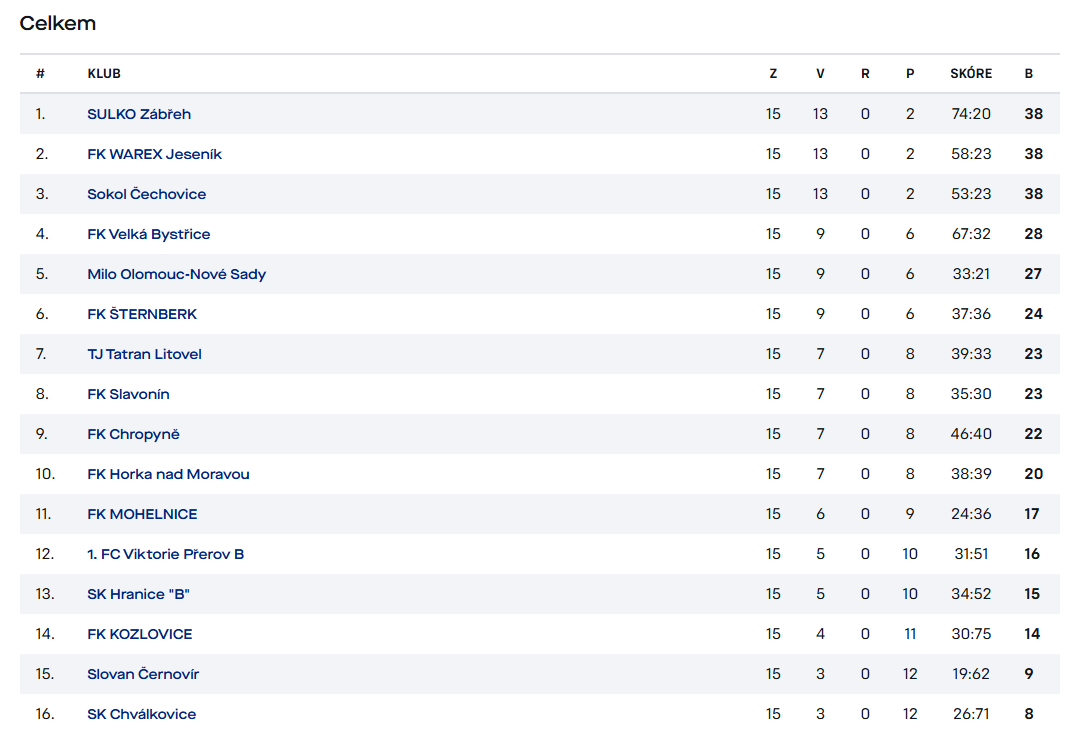
Task: Open Milo Olomouc-Nové Sady club
Action: tap(176, 274)
